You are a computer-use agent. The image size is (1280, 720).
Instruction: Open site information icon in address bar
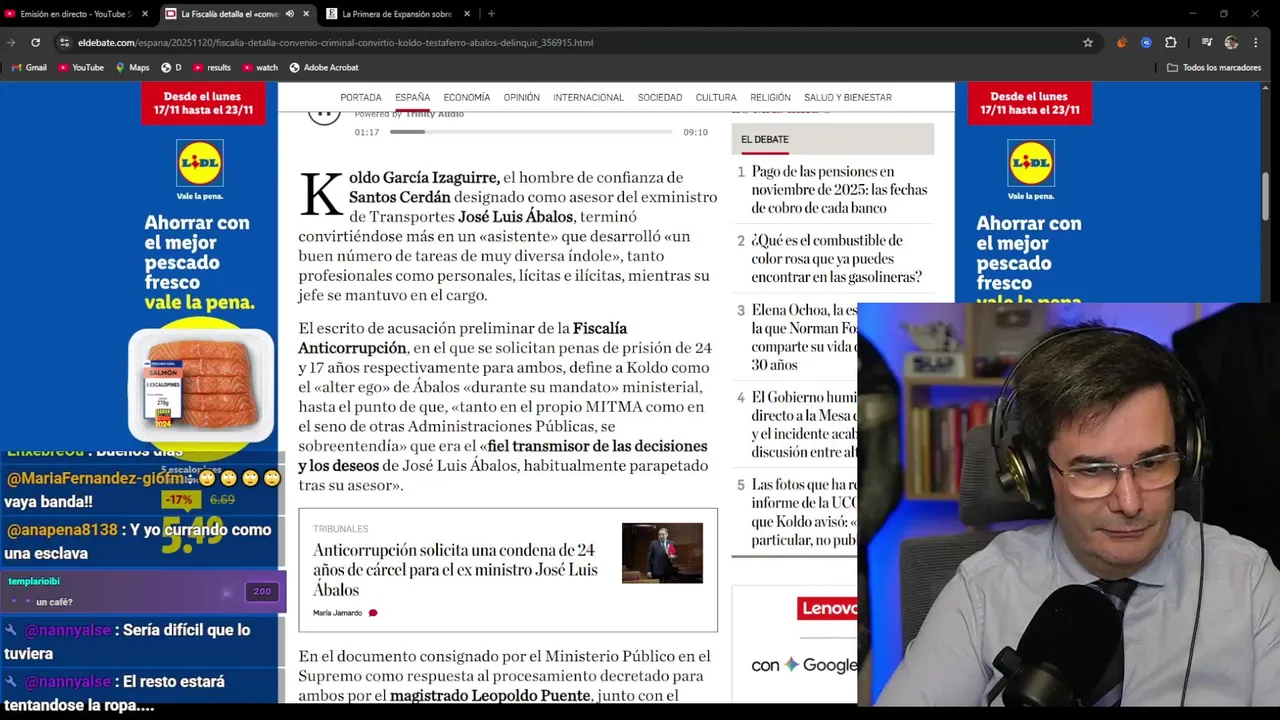pos(64,43)
